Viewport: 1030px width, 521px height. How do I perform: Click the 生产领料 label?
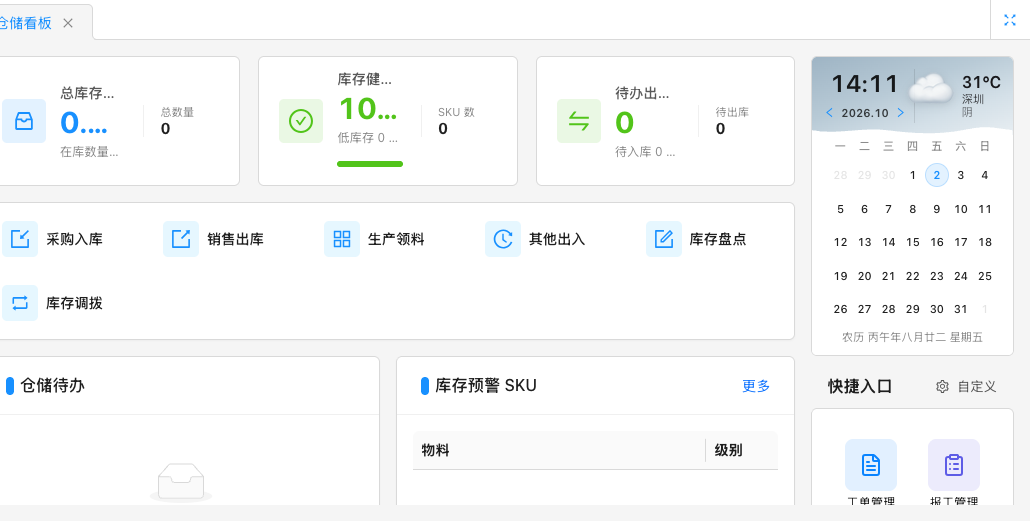click(x=396, y=239)
